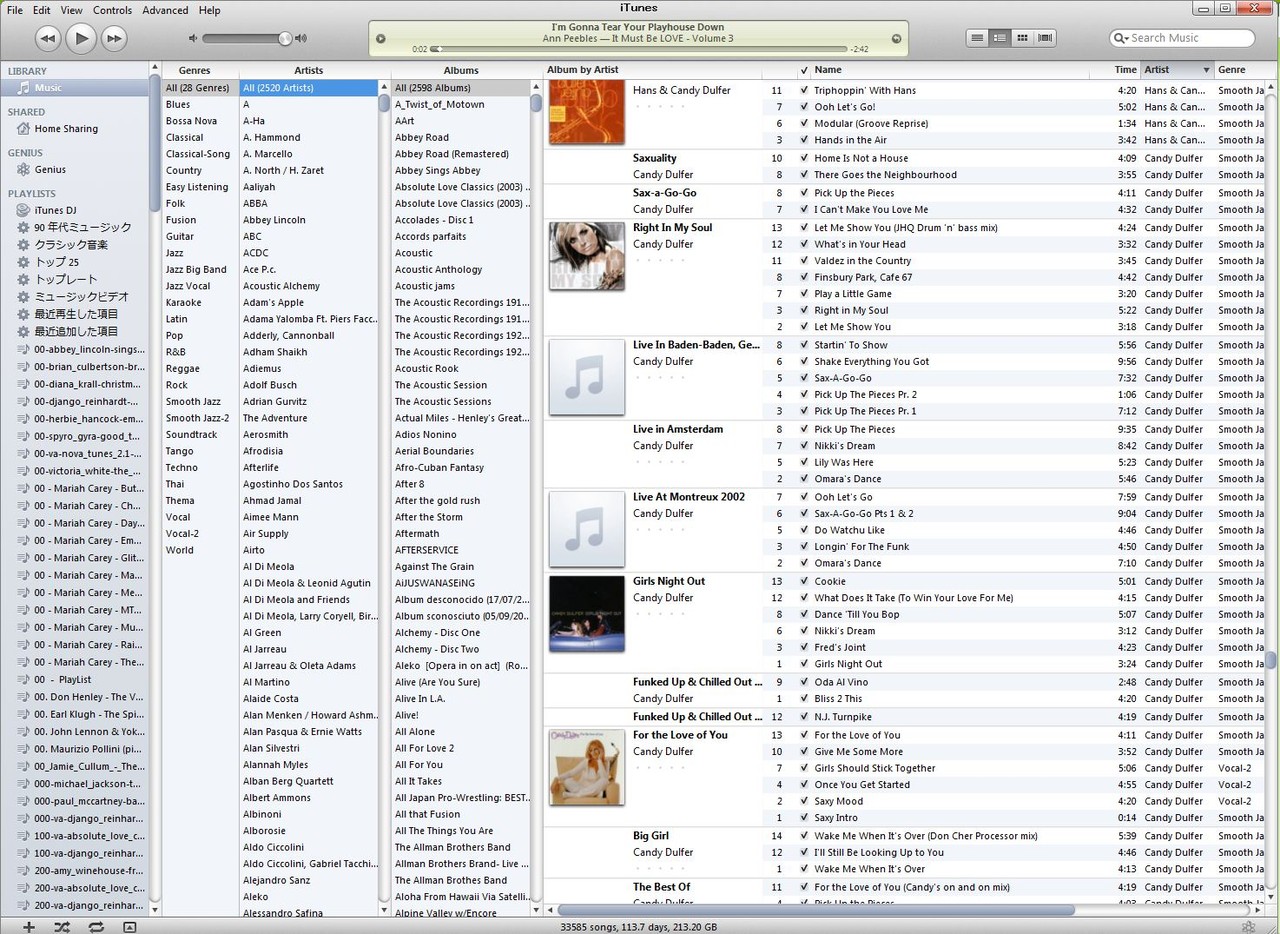
Task: Click the Music library note icon
Action: point(24,88)
